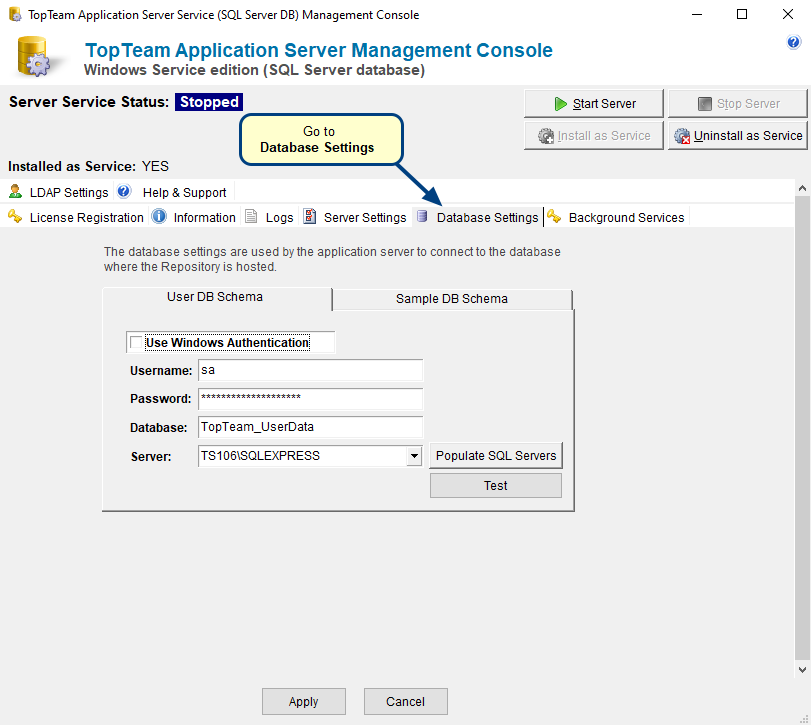
Task: Switch to License Registration tab
Action: pyautogui.click(x=76, y=217)
